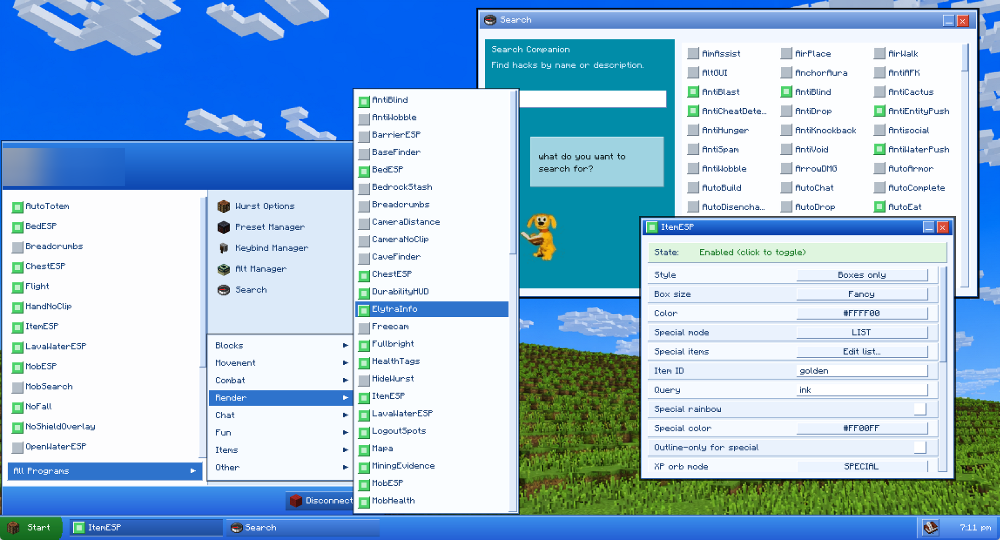Expand the Combat category submenu

coord(281,380)
